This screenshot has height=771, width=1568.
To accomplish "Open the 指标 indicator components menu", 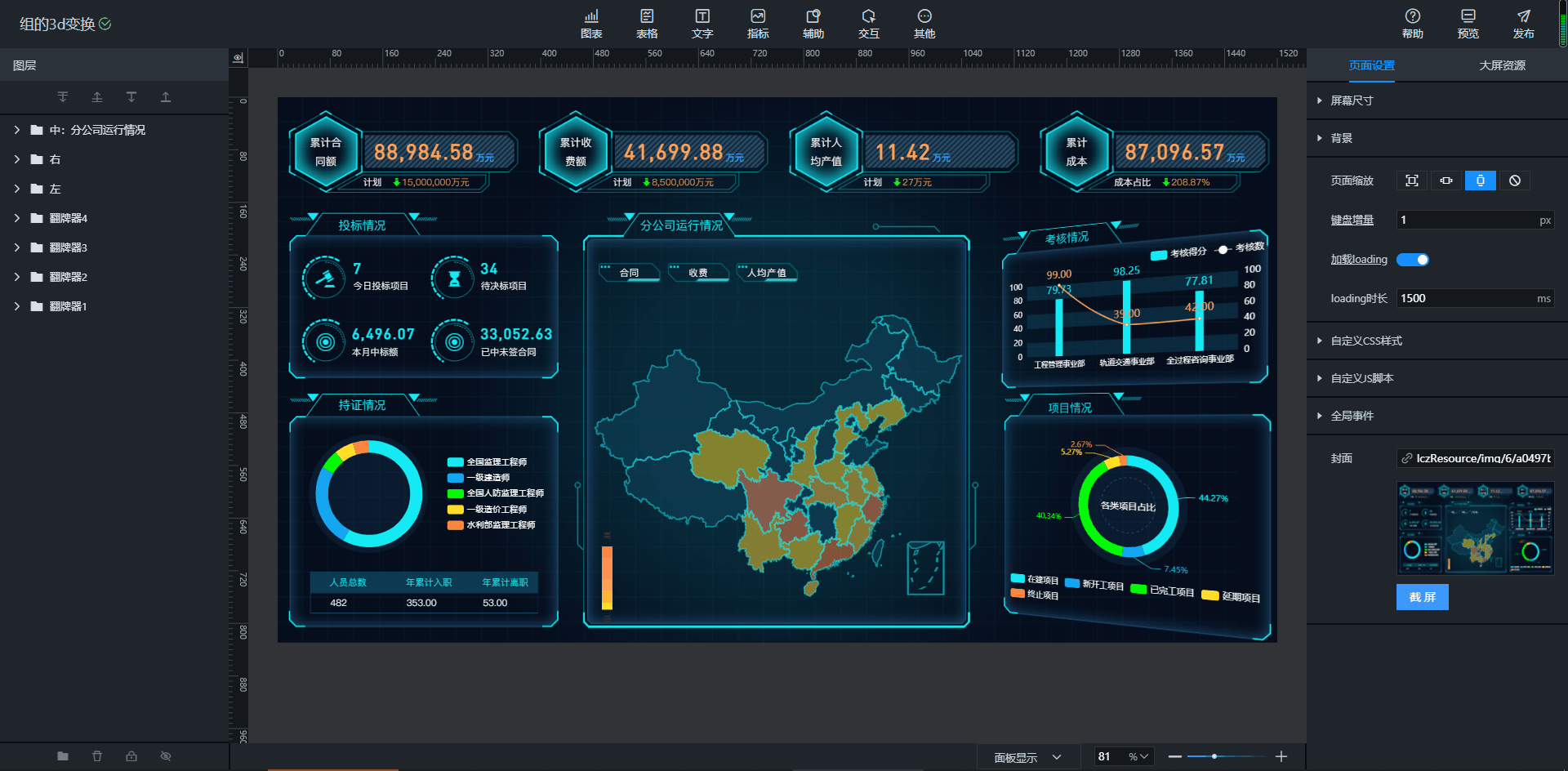I will (758, 24).
